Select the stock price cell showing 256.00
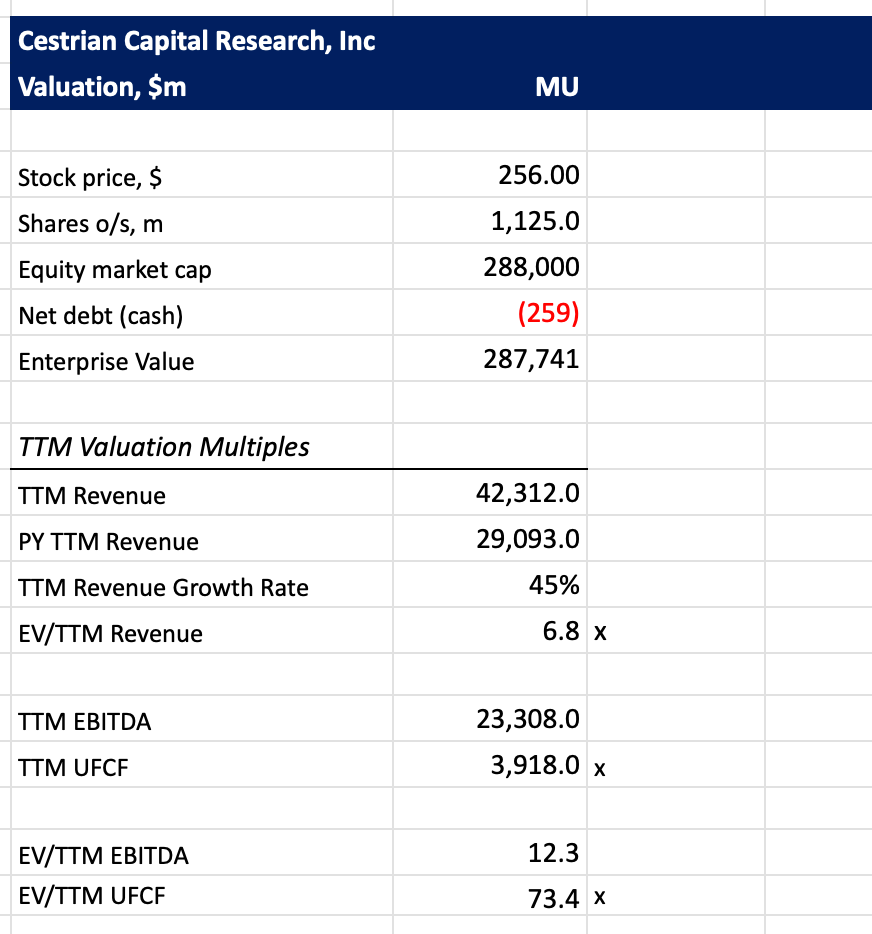This screenshot has width=872, height=934. coord(538,176)
